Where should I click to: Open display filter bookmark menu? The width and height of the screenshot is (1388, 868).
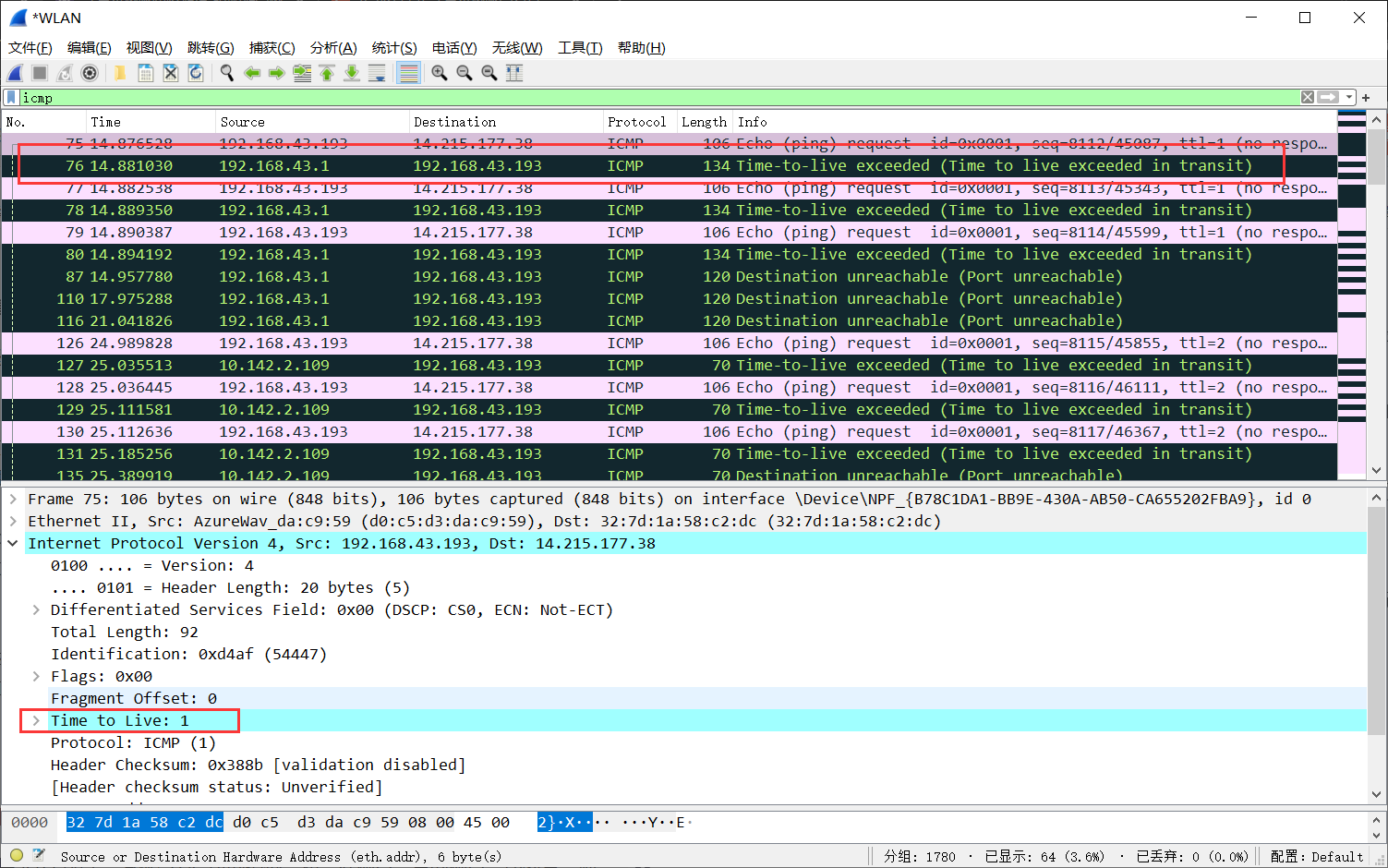point(11,97)
